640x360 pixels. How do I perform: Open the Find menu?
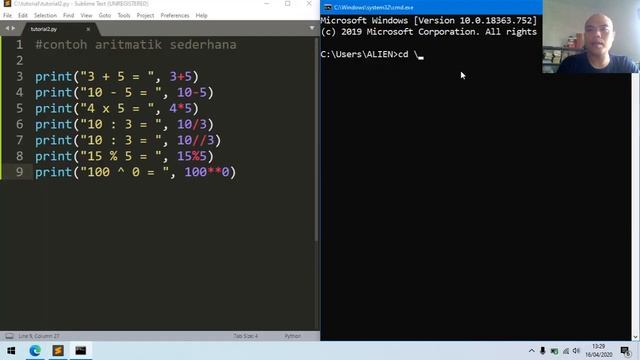click(69, 16)
